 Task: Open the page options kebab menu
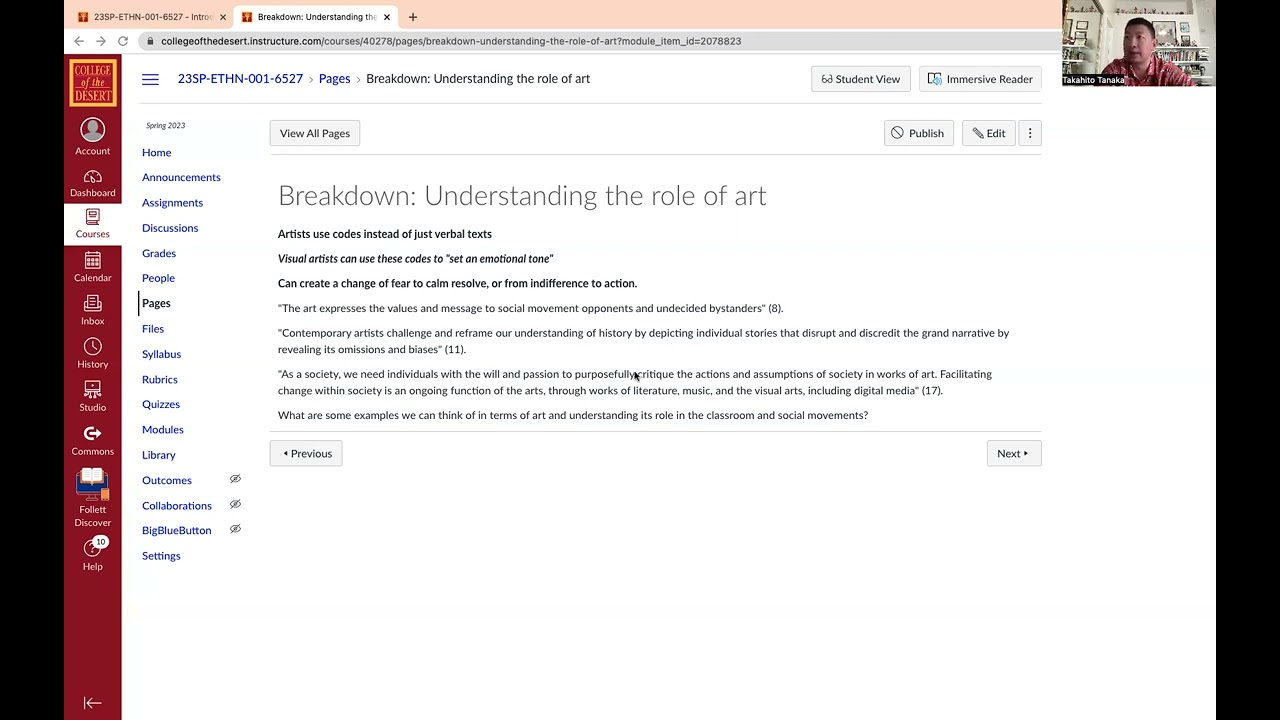pos(1030,133)
